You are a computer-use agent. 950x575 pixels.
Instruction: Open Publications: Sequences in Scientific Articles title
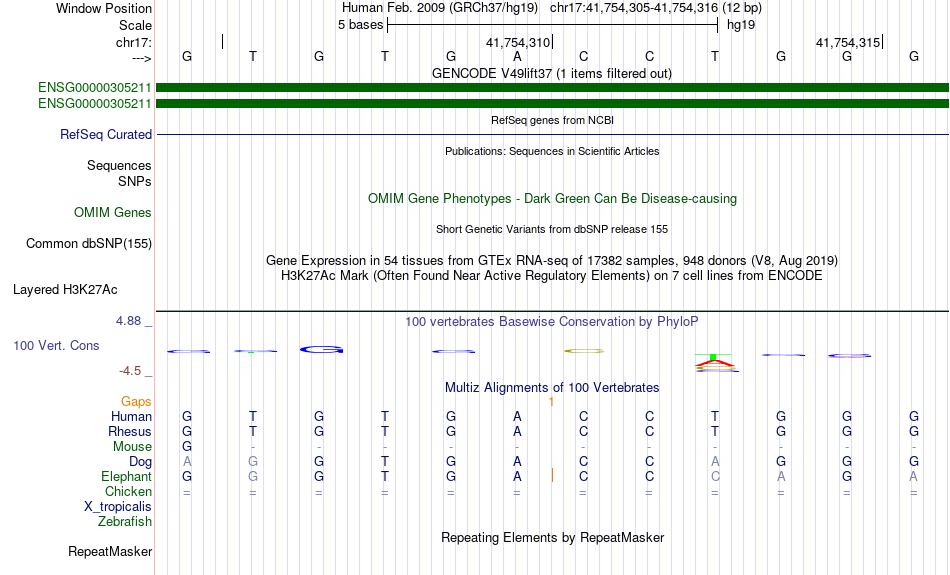[x=552, y=151]
